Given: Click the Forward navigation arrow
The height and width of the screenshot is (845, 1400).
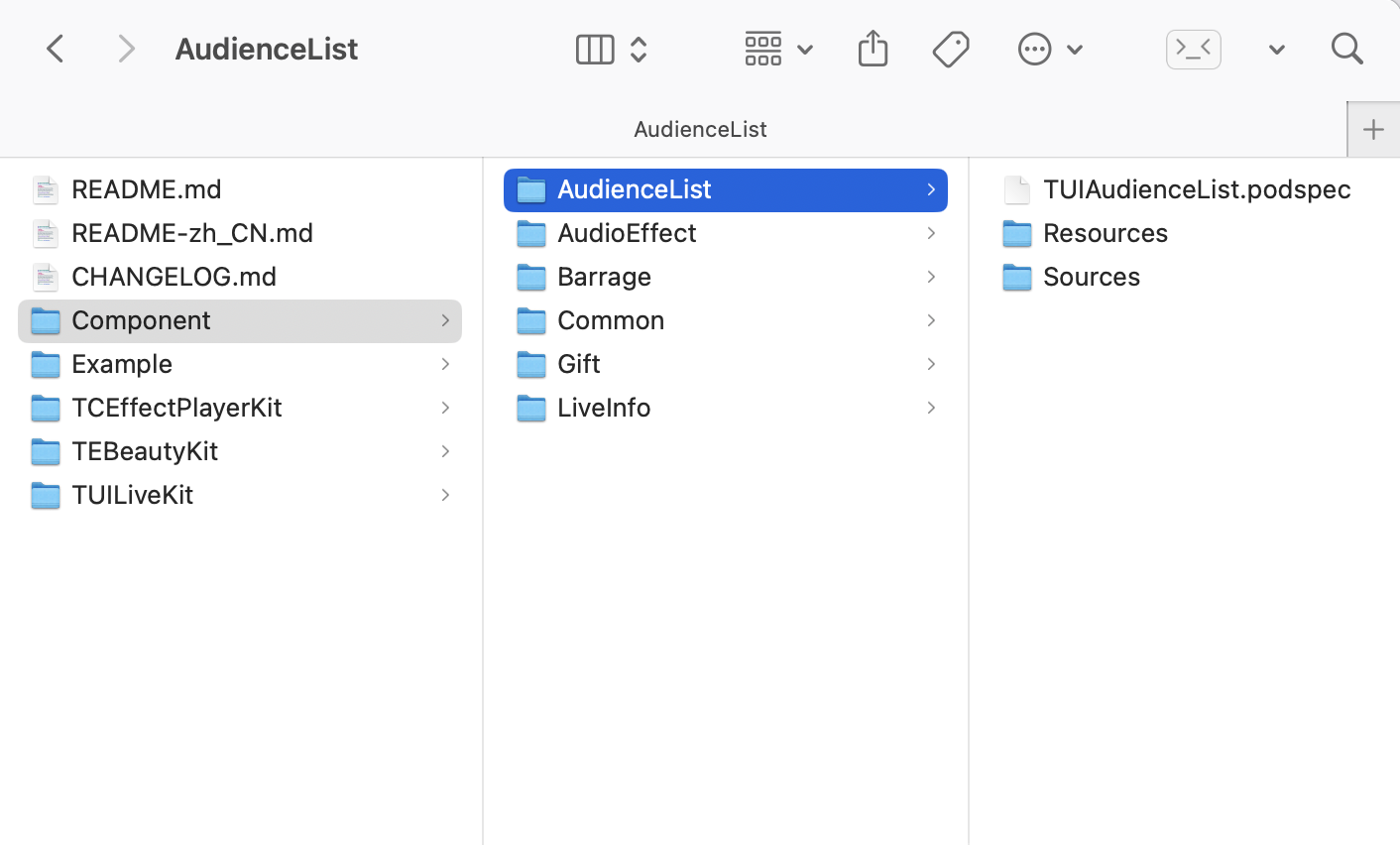Looking at the screenshot, I should [126, 49].
